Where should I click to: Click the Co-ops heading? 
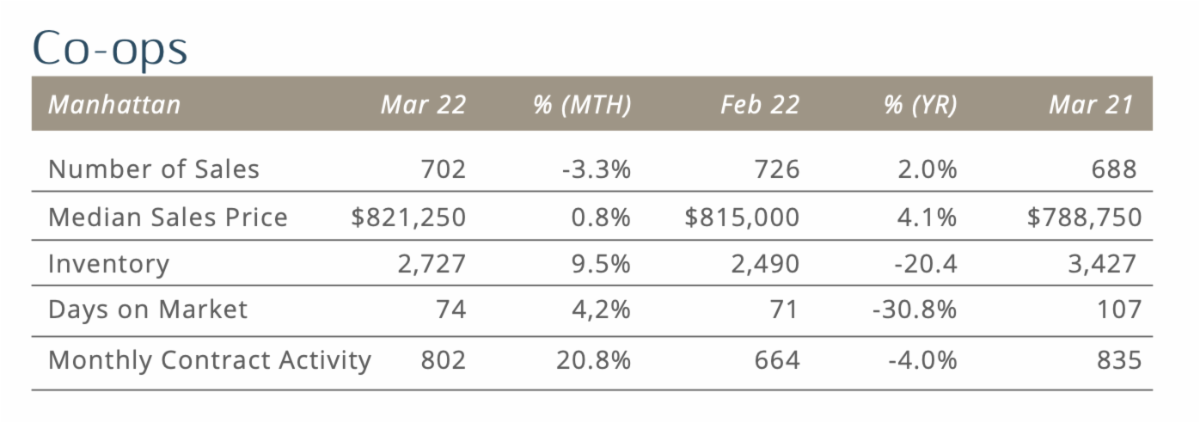click(110, 45)
